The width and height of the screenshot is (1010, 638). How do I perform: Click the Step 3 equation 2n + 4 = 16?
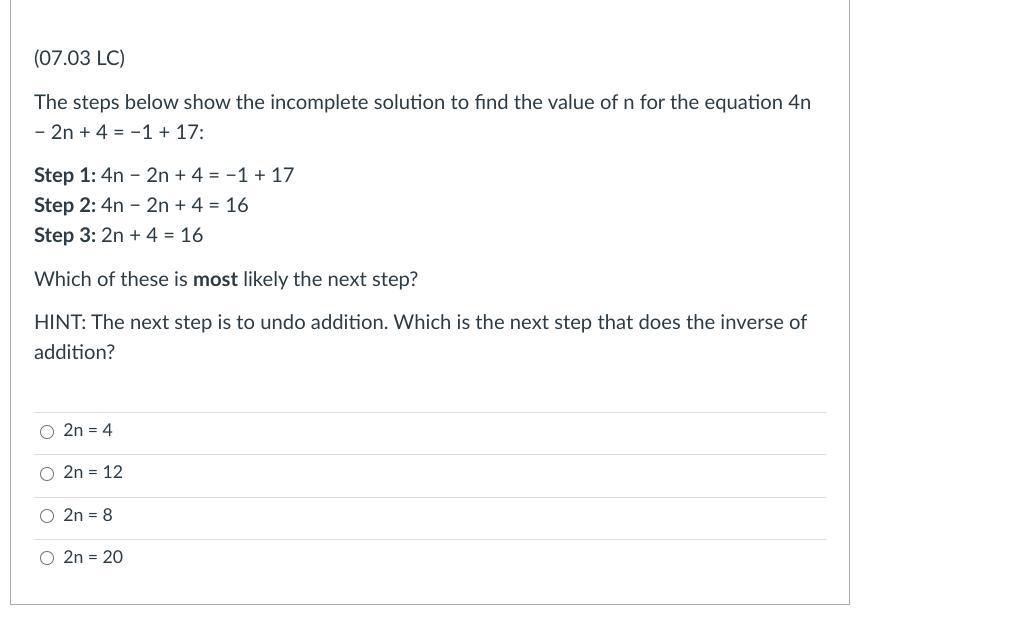click(152, 235)
